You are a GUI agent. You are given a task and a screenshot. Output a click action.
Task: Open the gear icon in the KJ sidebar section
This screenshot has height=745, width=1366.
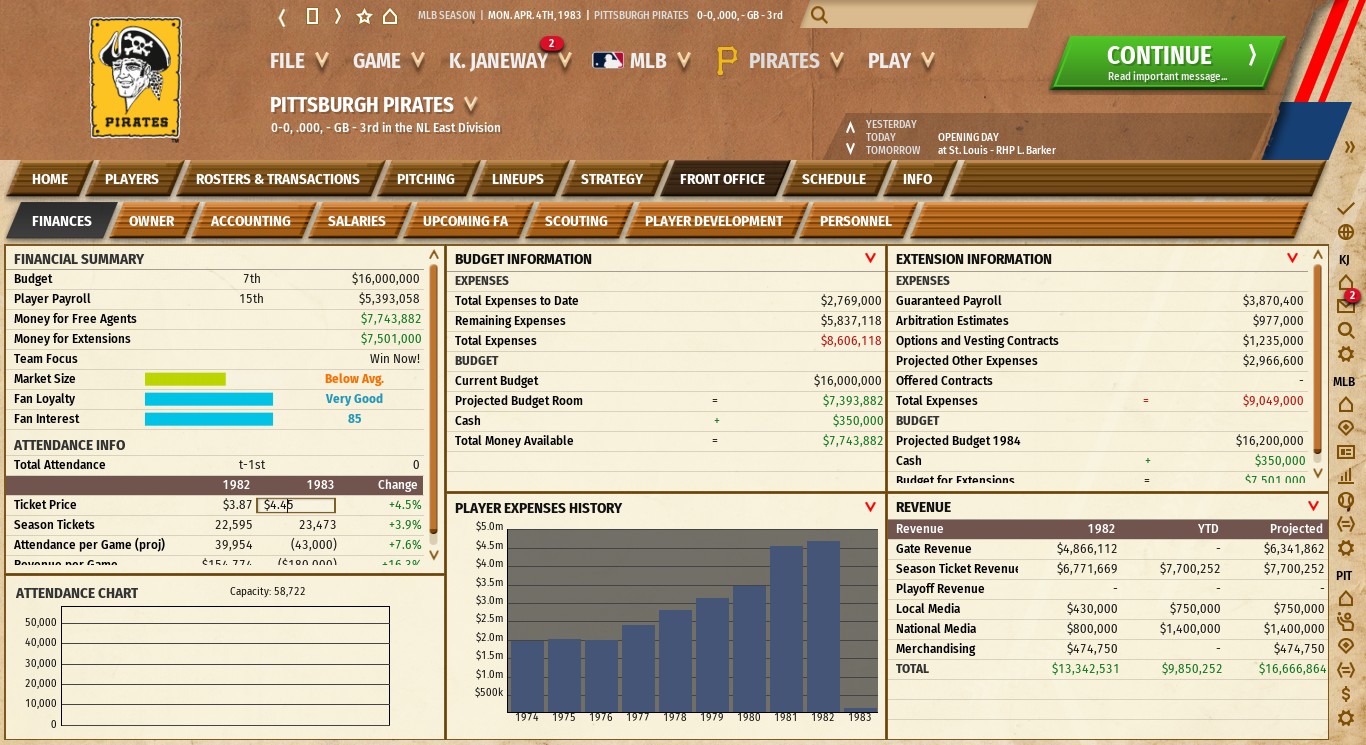(x=1345, y=354)
